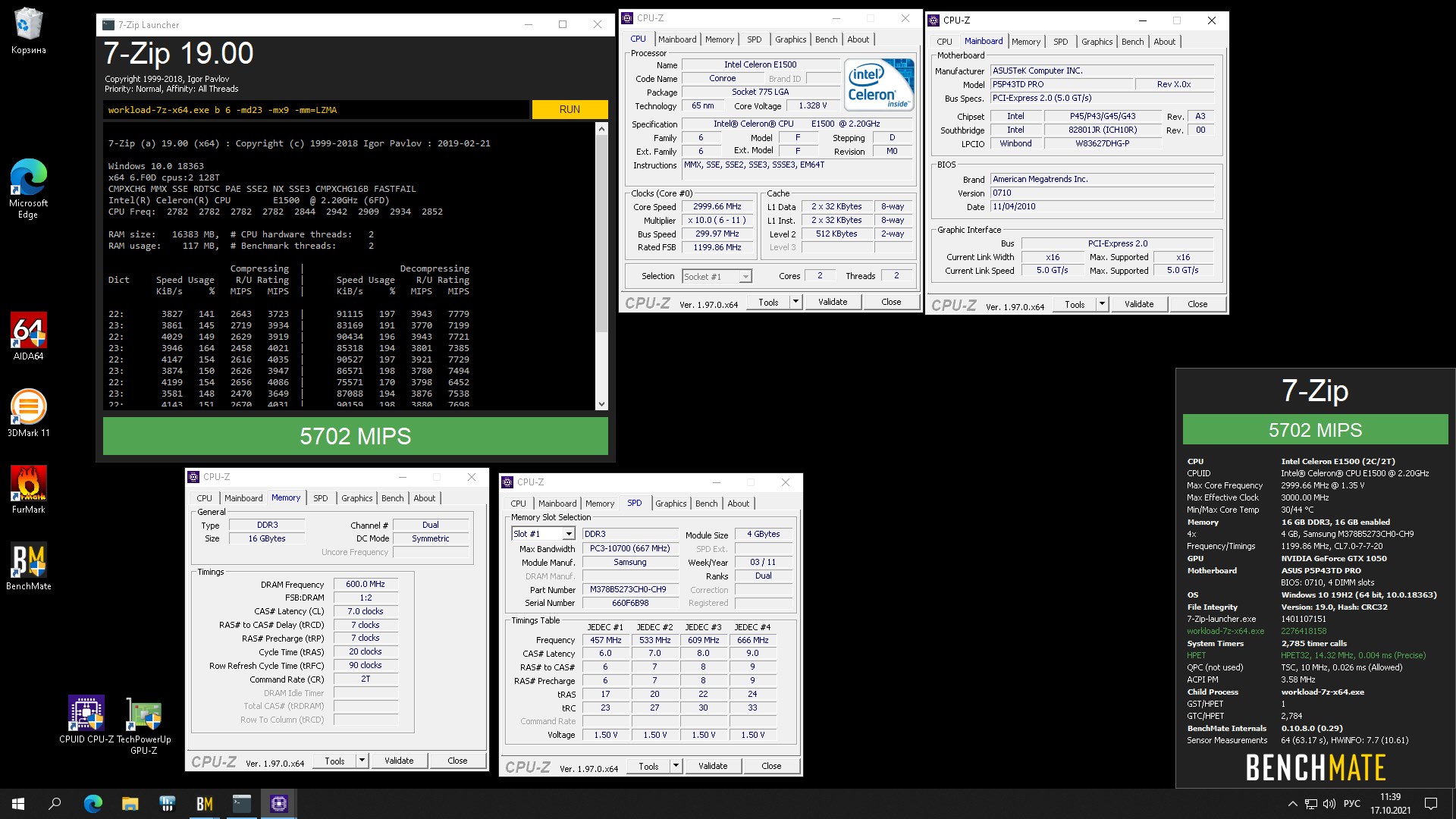This screenshot has height=819, width=1456.
Task: Expand Tools dropdown arrow in CPU window
Action: (x=795, y=302)
